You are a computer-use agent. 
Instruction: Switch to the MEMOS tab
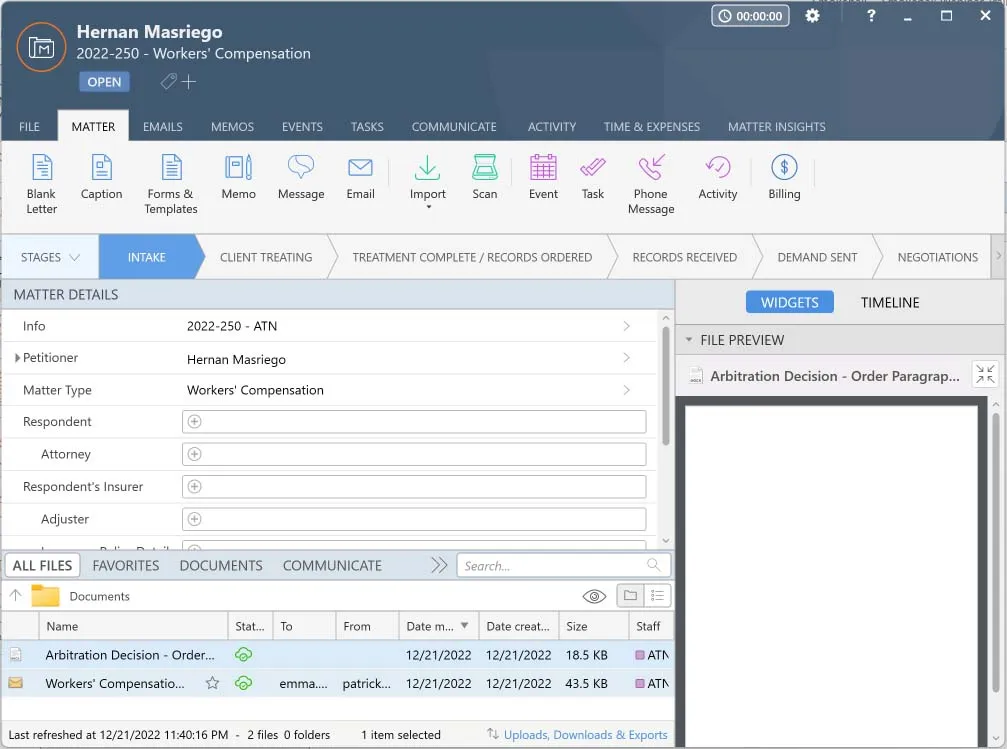click(x=232, y=127)
